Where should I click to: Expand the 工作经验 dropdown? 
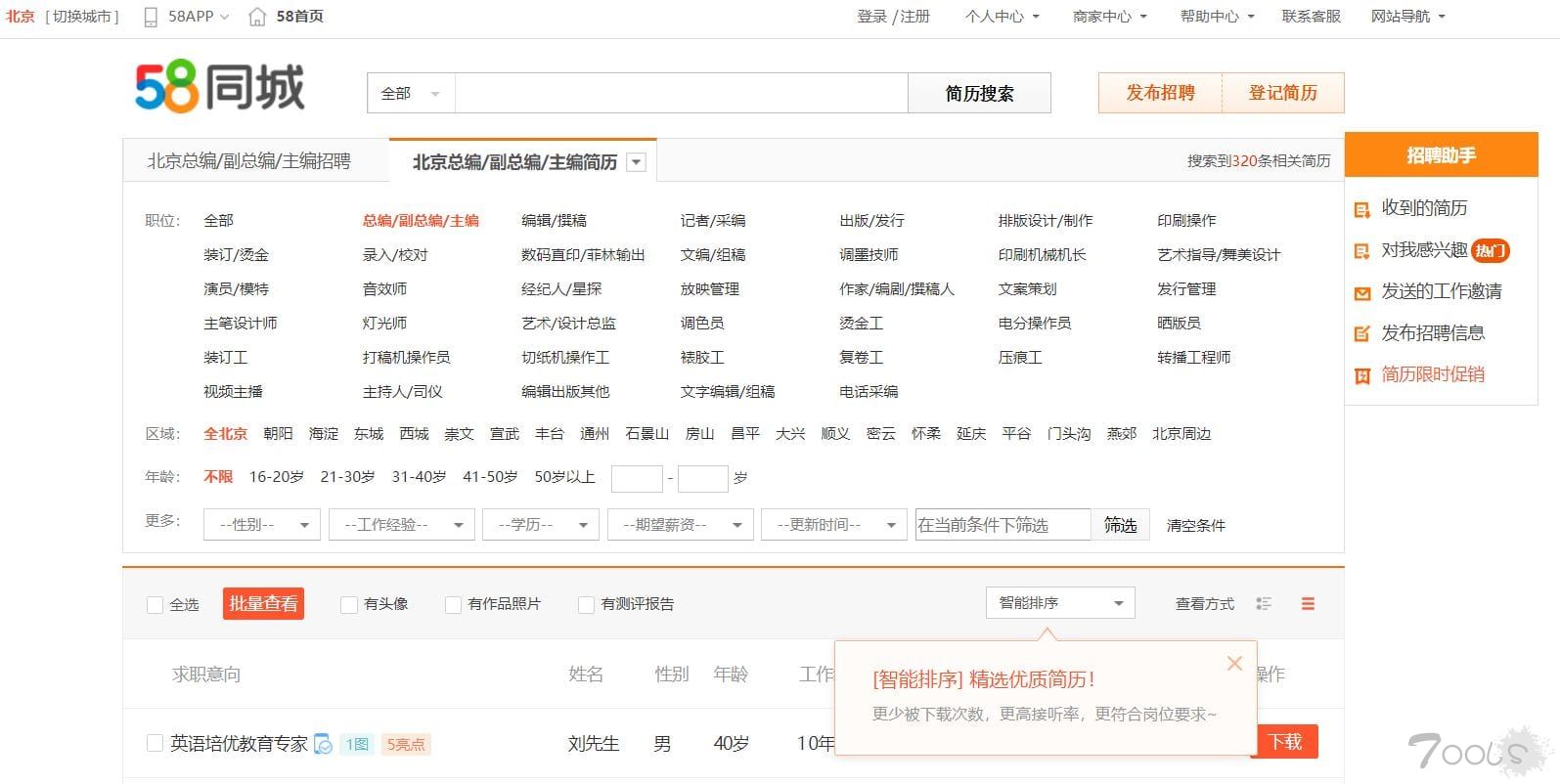(x=401, y=525)
